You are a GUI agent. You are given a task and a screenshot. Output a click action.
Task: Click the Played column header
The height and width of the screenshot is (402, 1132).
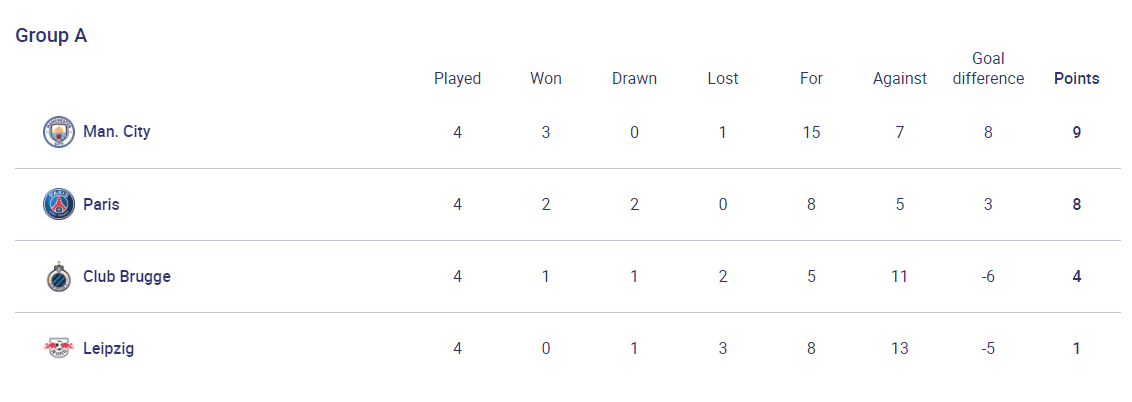click(458, 79)
